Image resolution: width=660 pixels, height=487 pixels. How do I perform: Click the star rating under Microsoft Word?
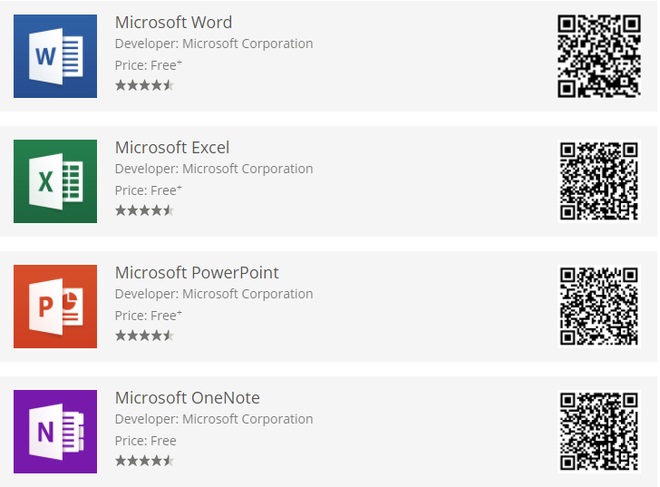(x=144, y=85)
